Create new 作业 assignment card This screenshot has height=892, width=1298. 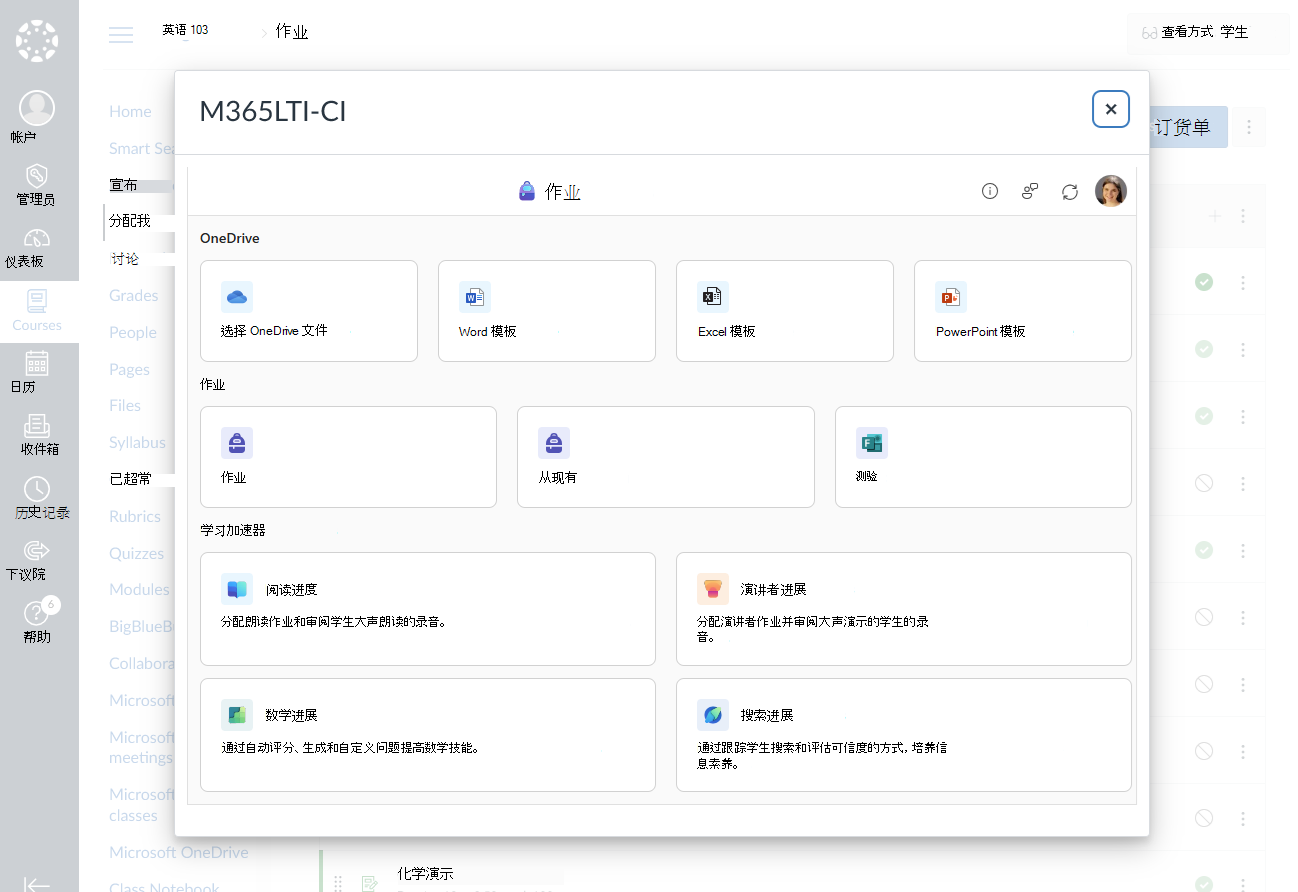[x=348, y=457]
